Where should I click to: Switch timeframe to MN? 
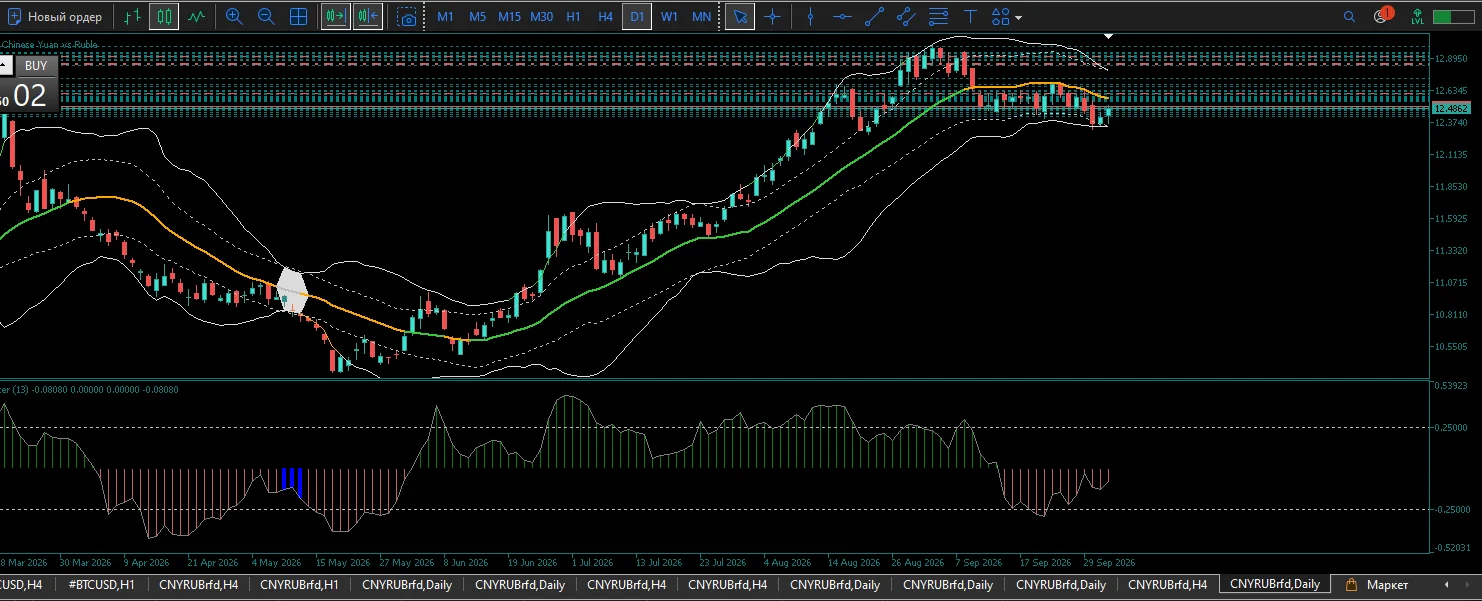pyautogui.click(x=702, y=17)
